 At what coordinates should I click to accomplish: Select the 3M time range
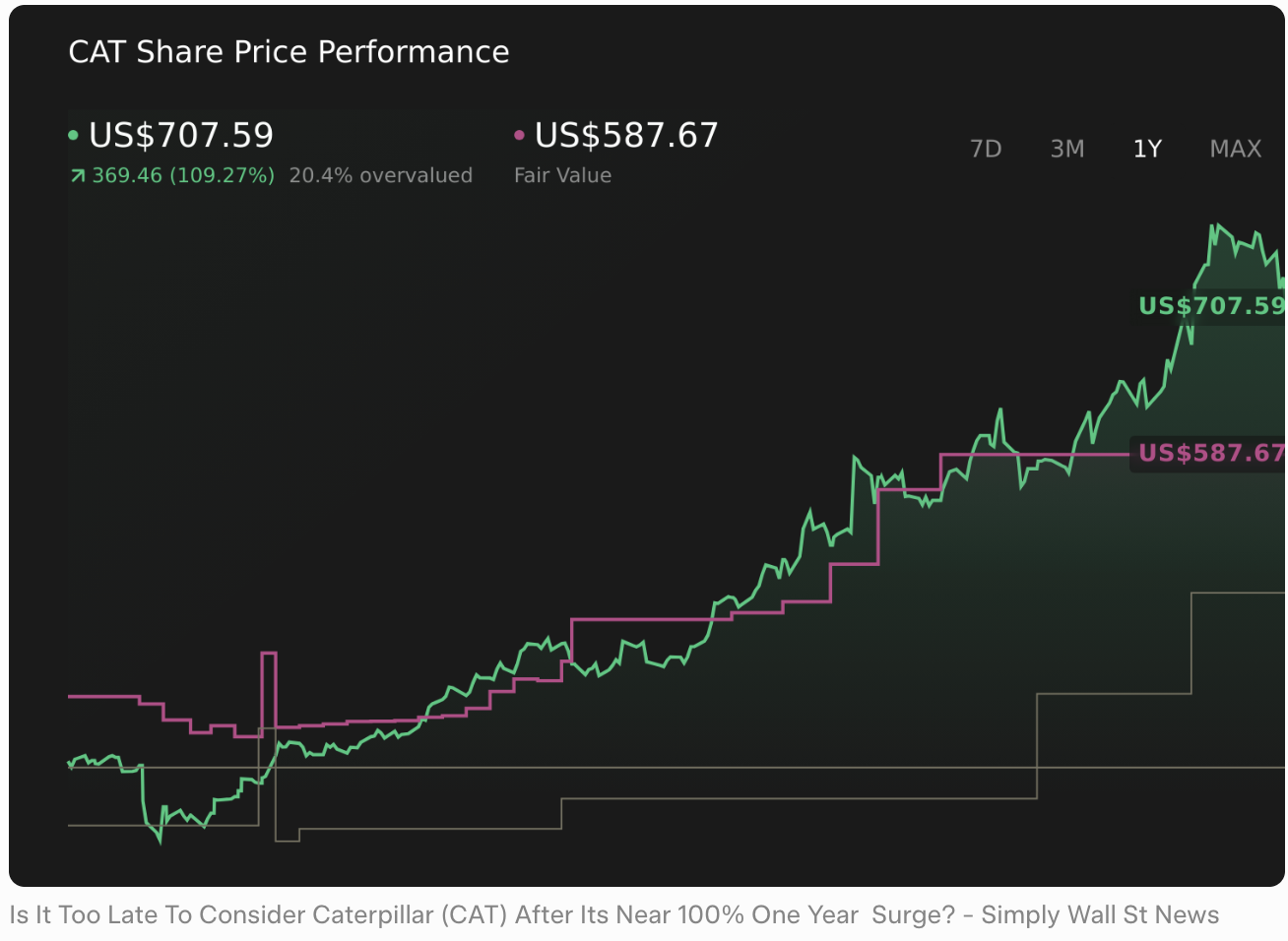pos(1066,149)
